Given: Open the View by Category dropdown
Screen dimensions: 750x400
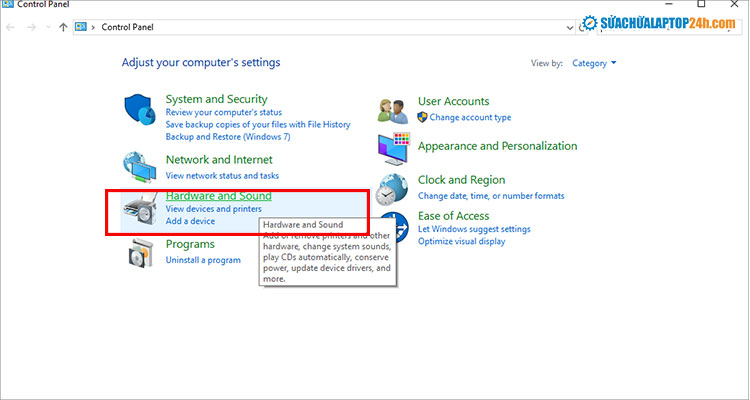Looking at the screenshot, I should coord(594,63).
